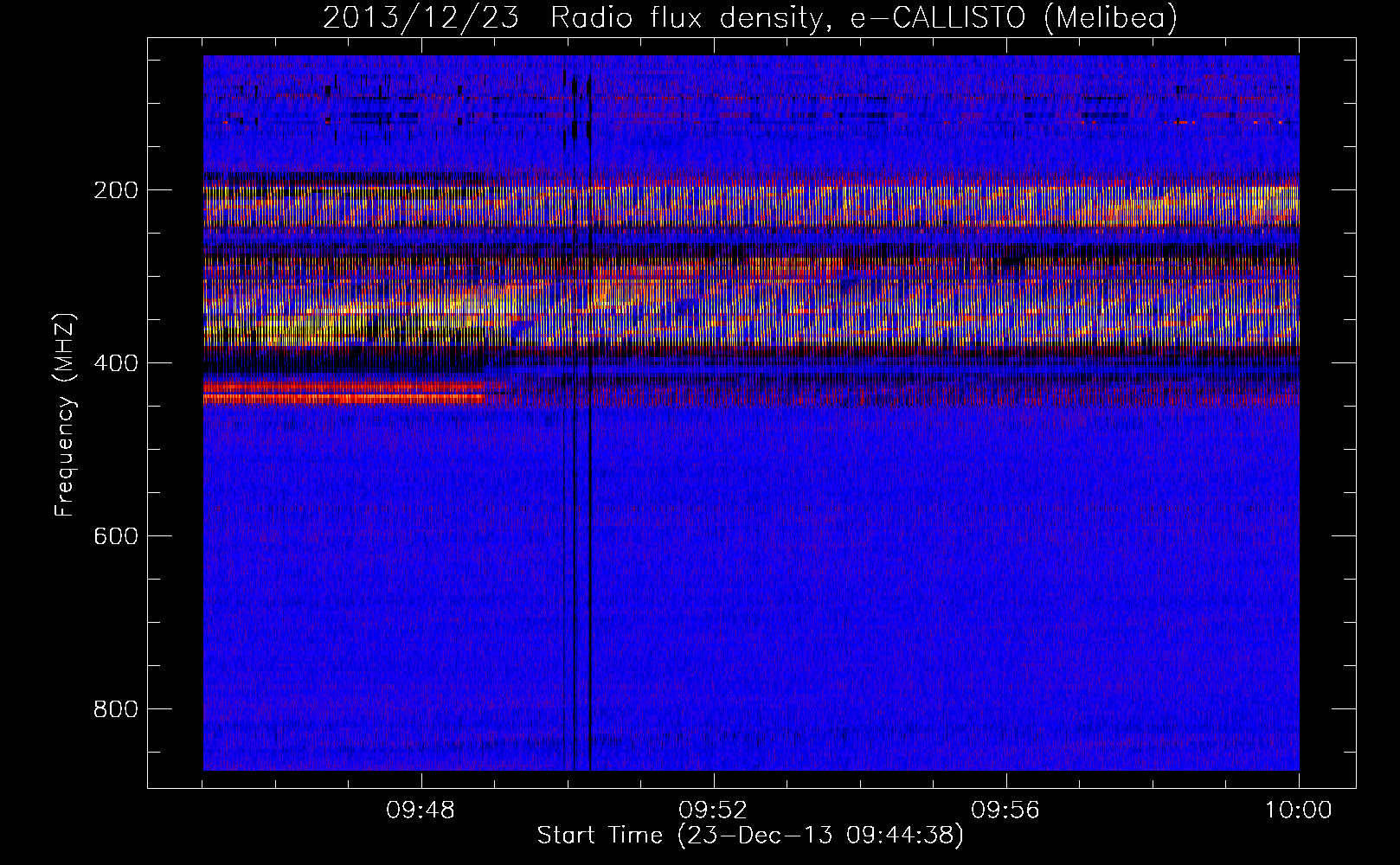
Task: Click the 600 frequency tick label
Action: [116, 536]
